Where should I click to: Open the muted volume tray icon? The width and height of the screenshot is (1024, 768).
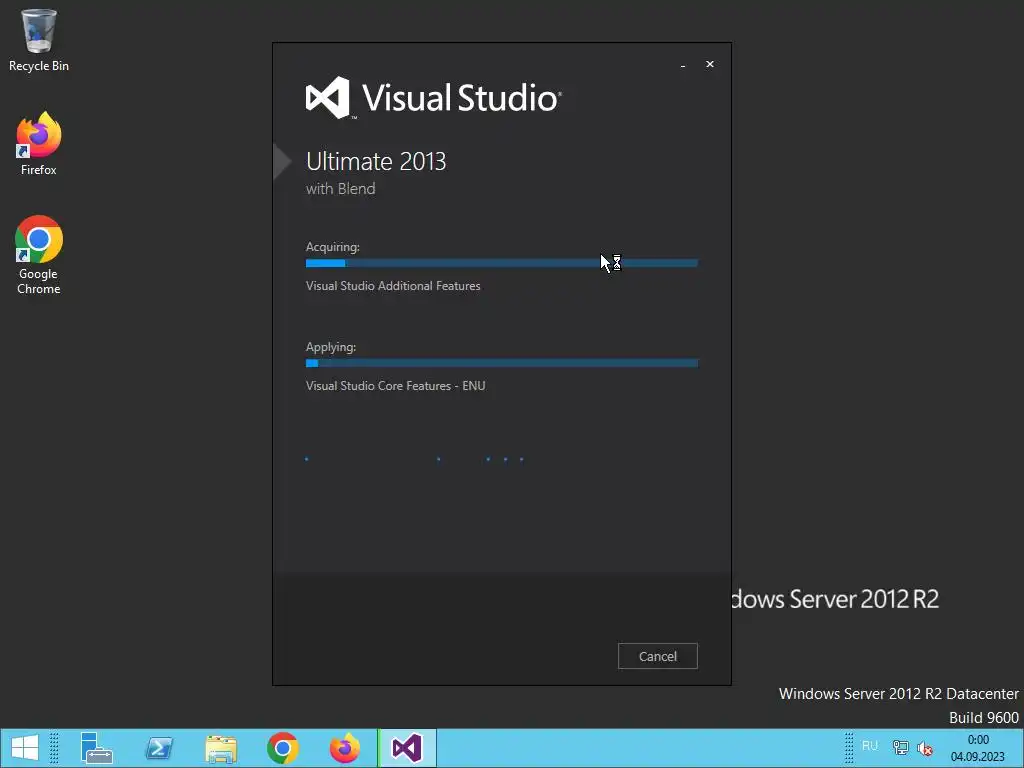(925, 748)
